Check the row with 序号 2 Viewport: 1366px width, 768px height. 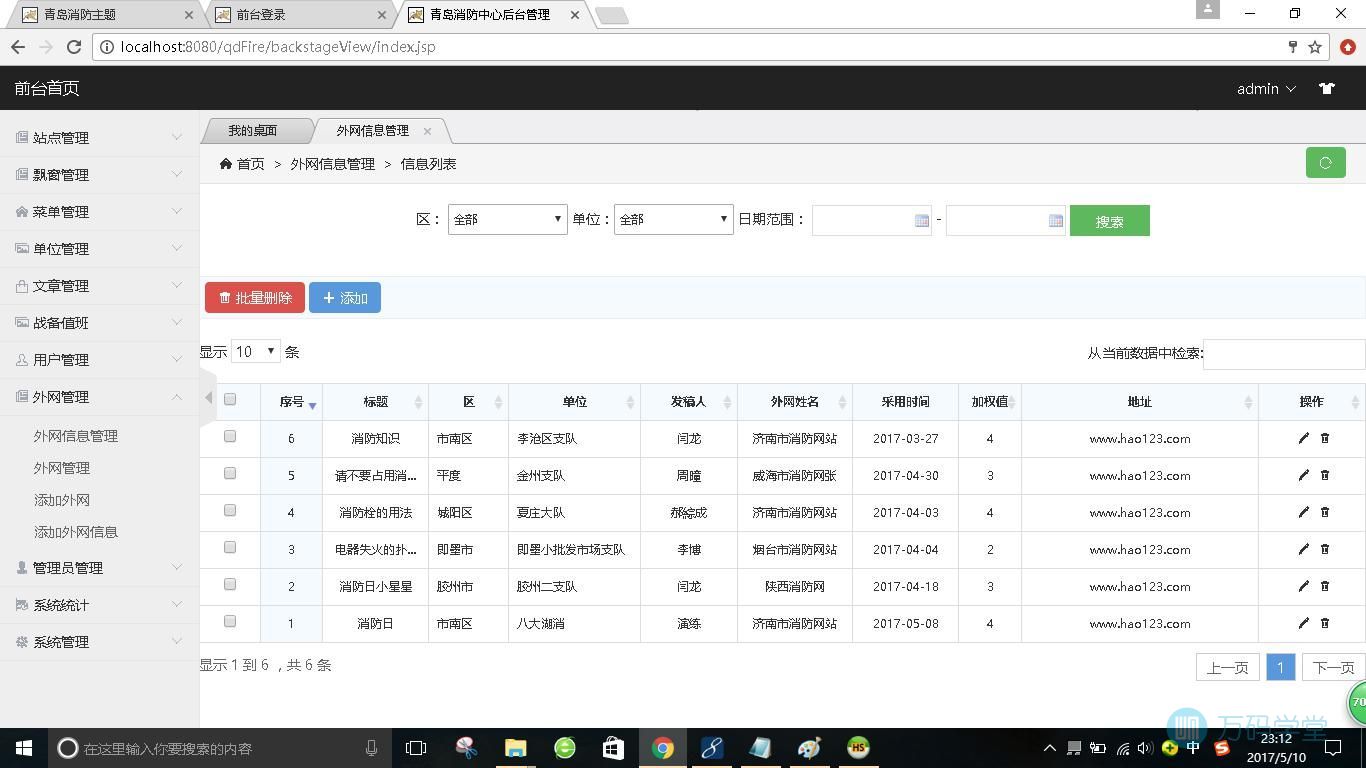coord(230,584)
